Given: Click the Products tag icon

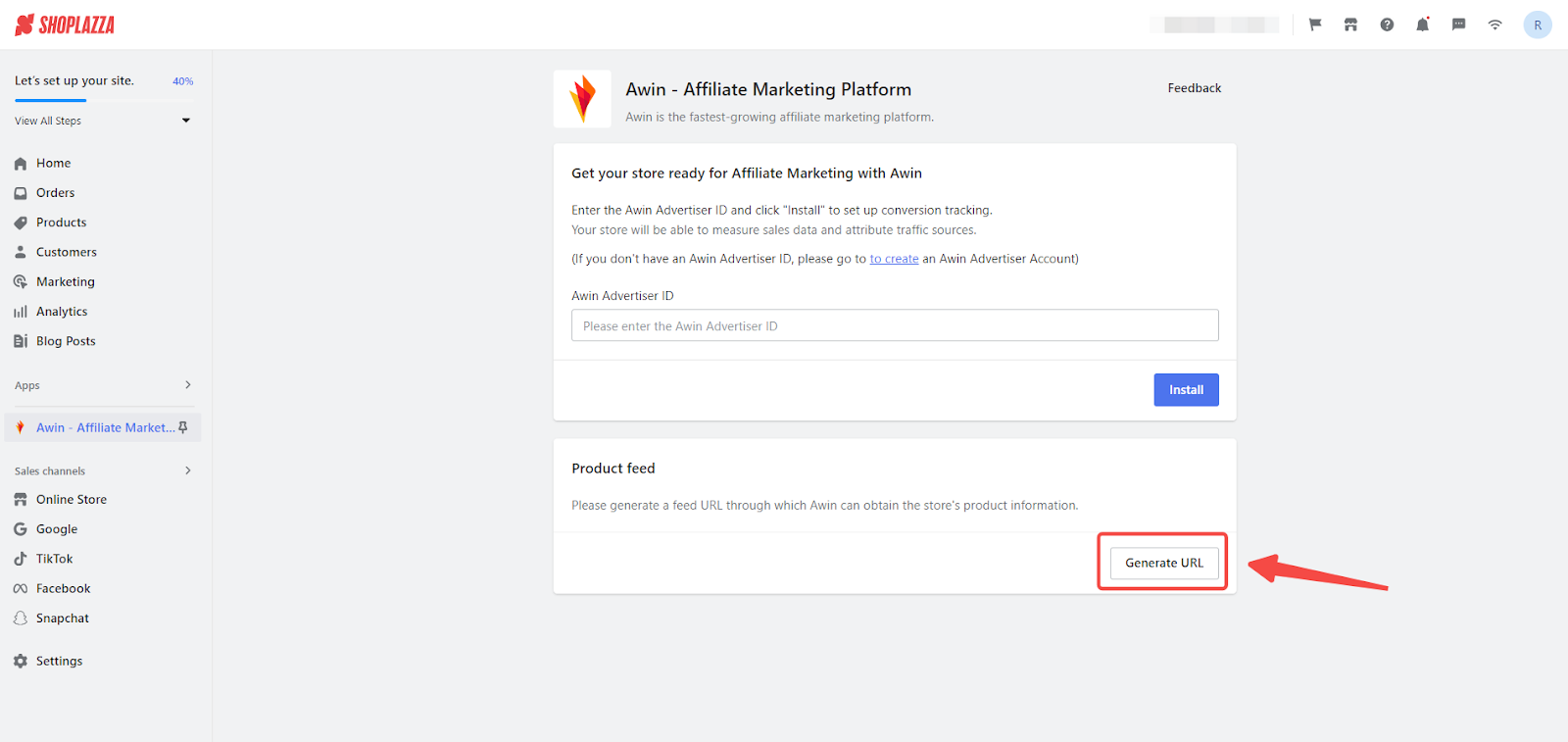Looking at the screenshot, I should [21, 223].
